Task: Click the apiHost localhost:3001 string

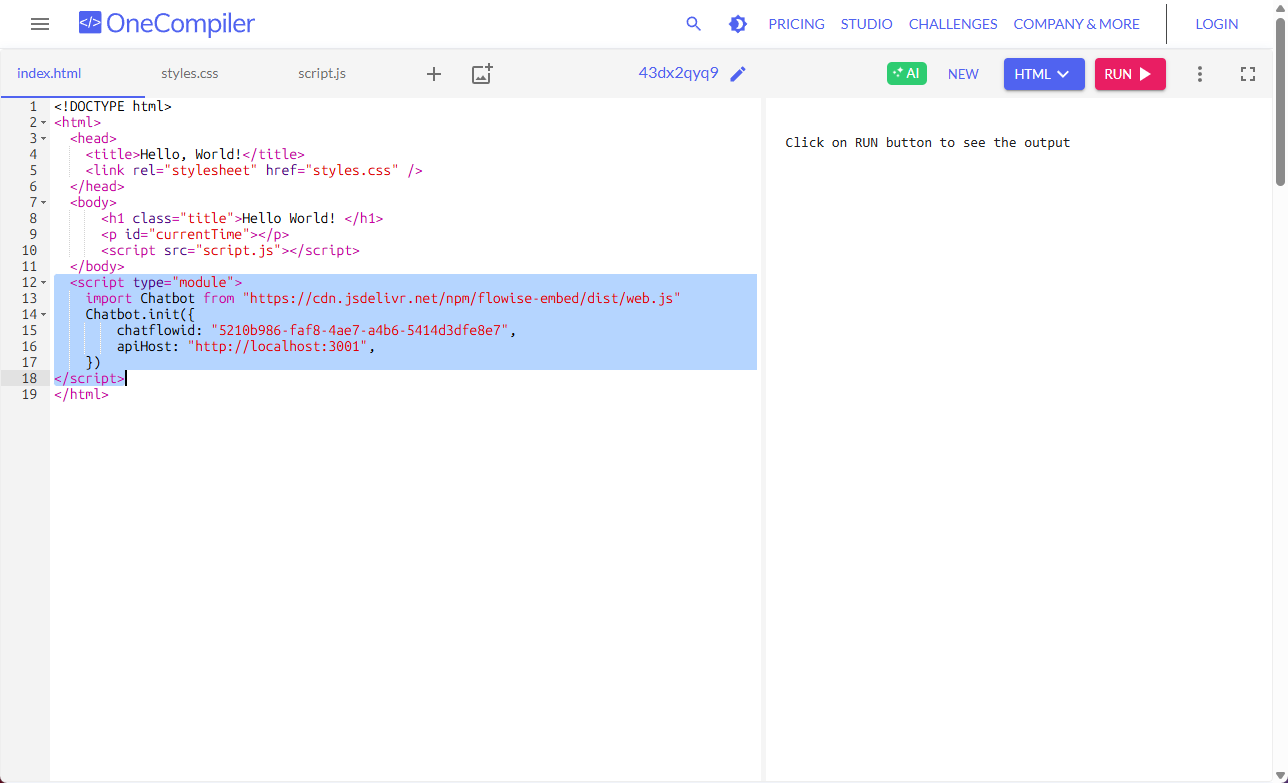Action: click(277, 346)
